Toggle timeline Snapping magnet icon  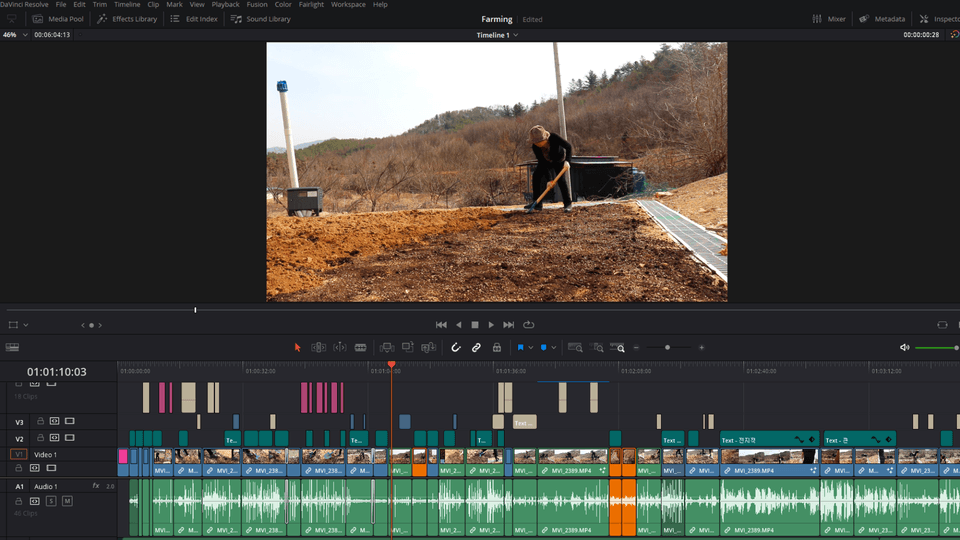(456, 347)
